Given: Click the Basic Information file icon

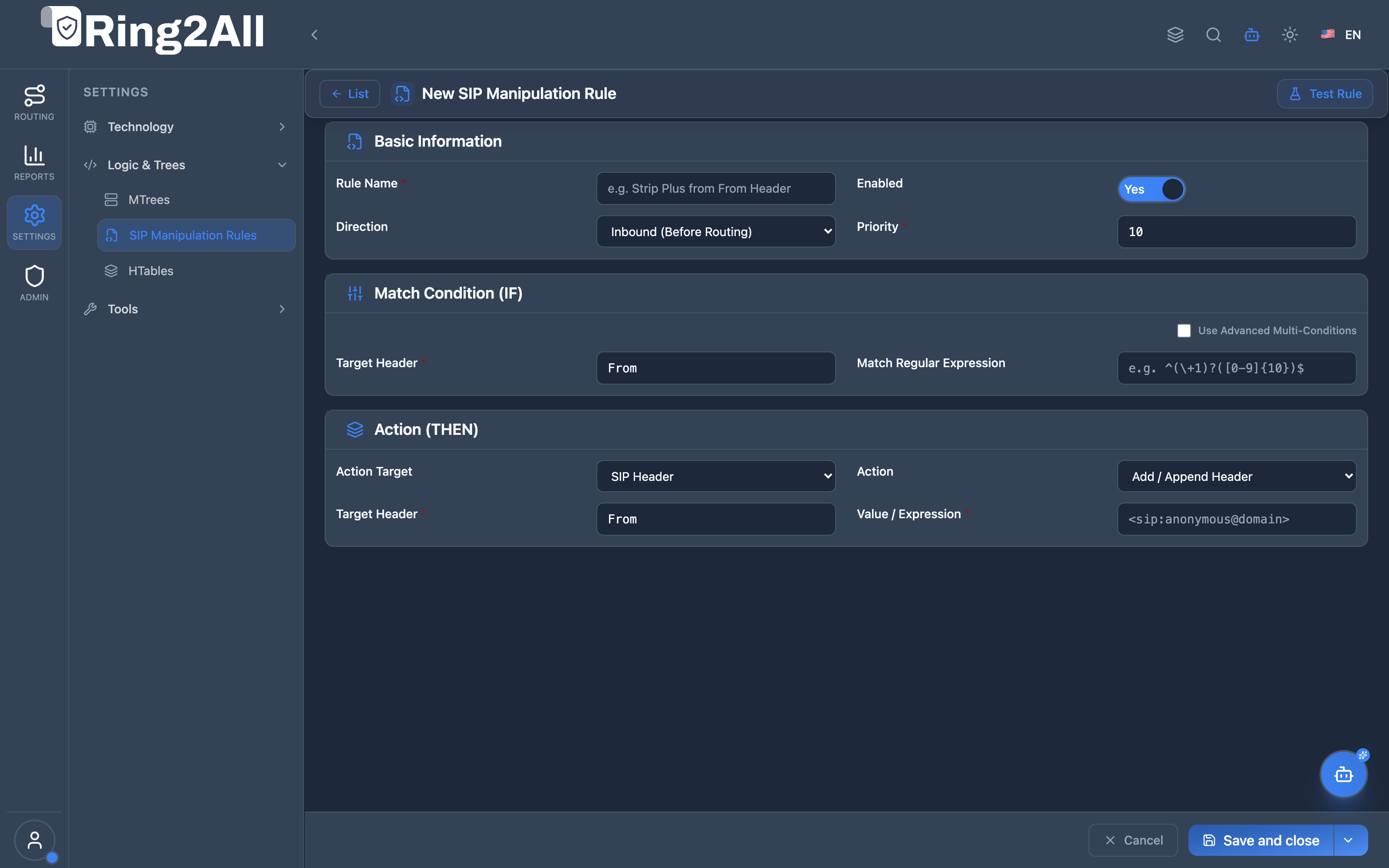Looking at the screenshot, I should click(x=355, y=141).
